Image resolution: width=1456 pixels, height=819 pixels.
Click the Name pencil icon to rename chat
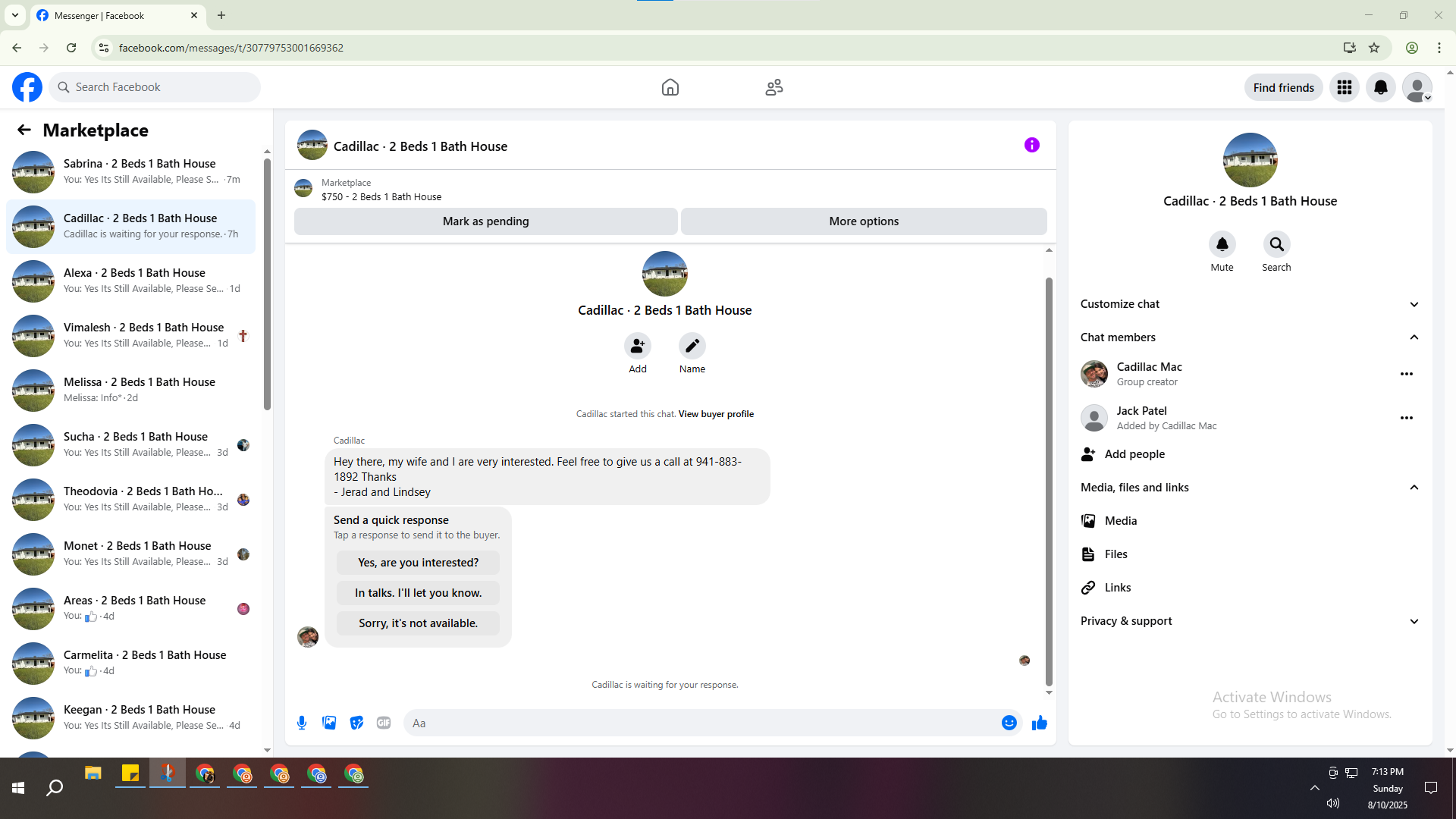click(692, 347)
